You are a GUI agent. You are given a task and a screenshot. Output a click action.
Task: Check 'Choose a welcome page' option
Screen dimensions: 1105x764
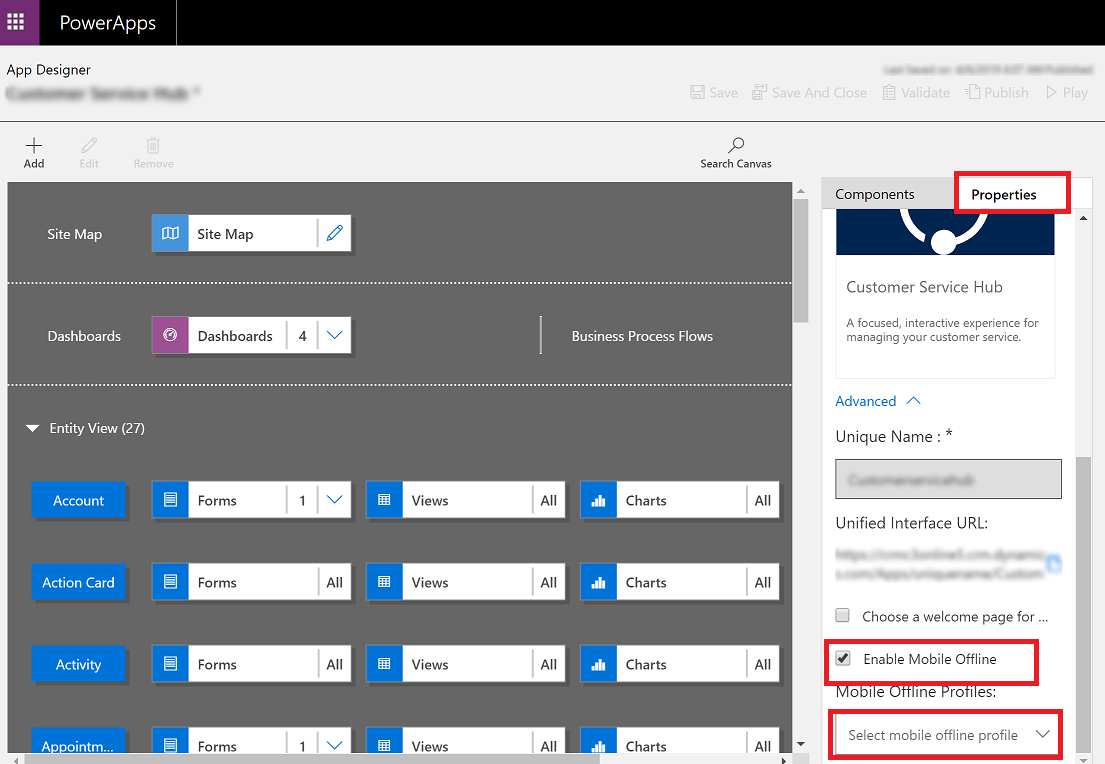[843, 616]
